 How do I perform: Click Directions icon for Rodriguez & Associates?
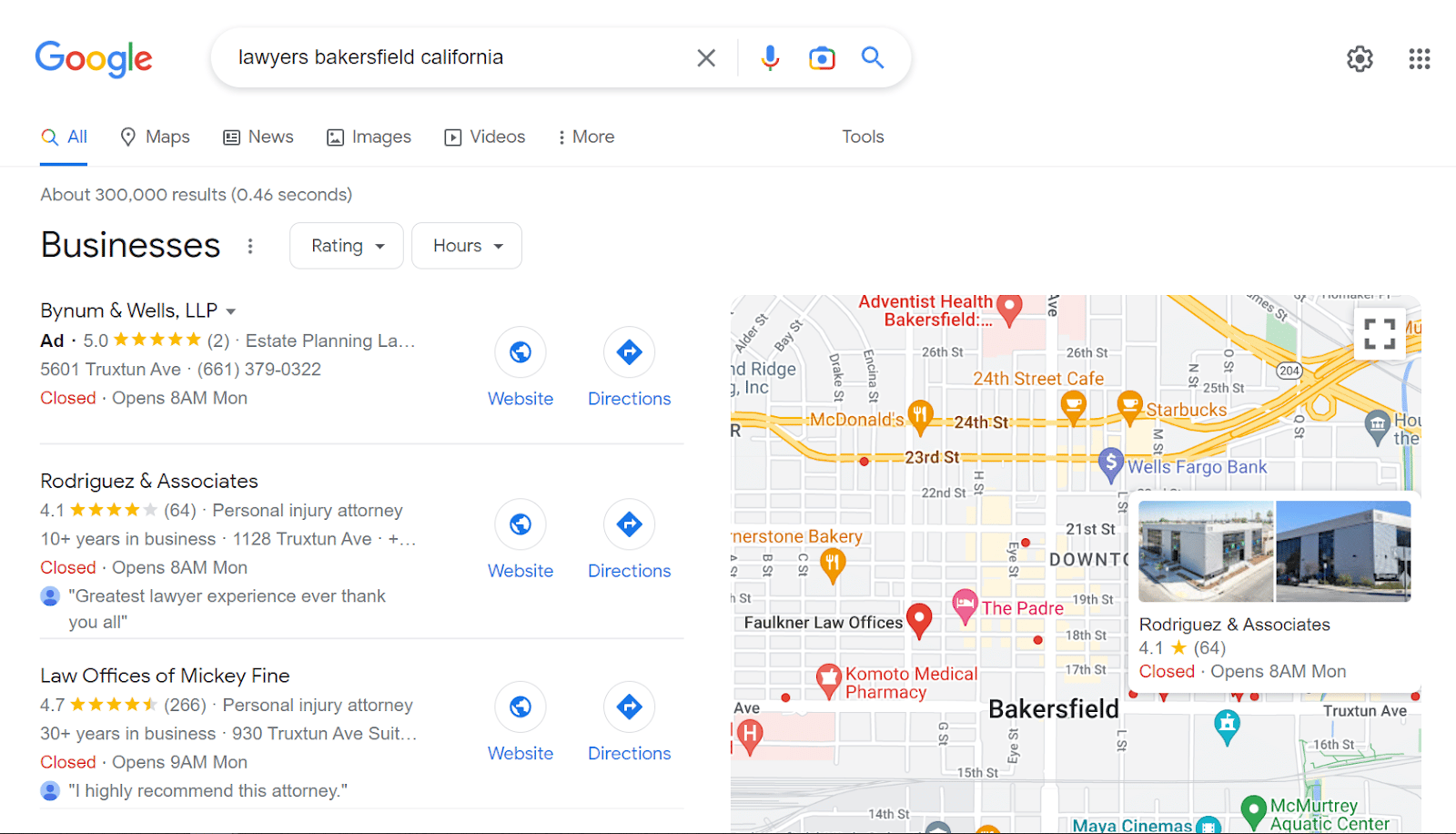(x=629, y=524)
